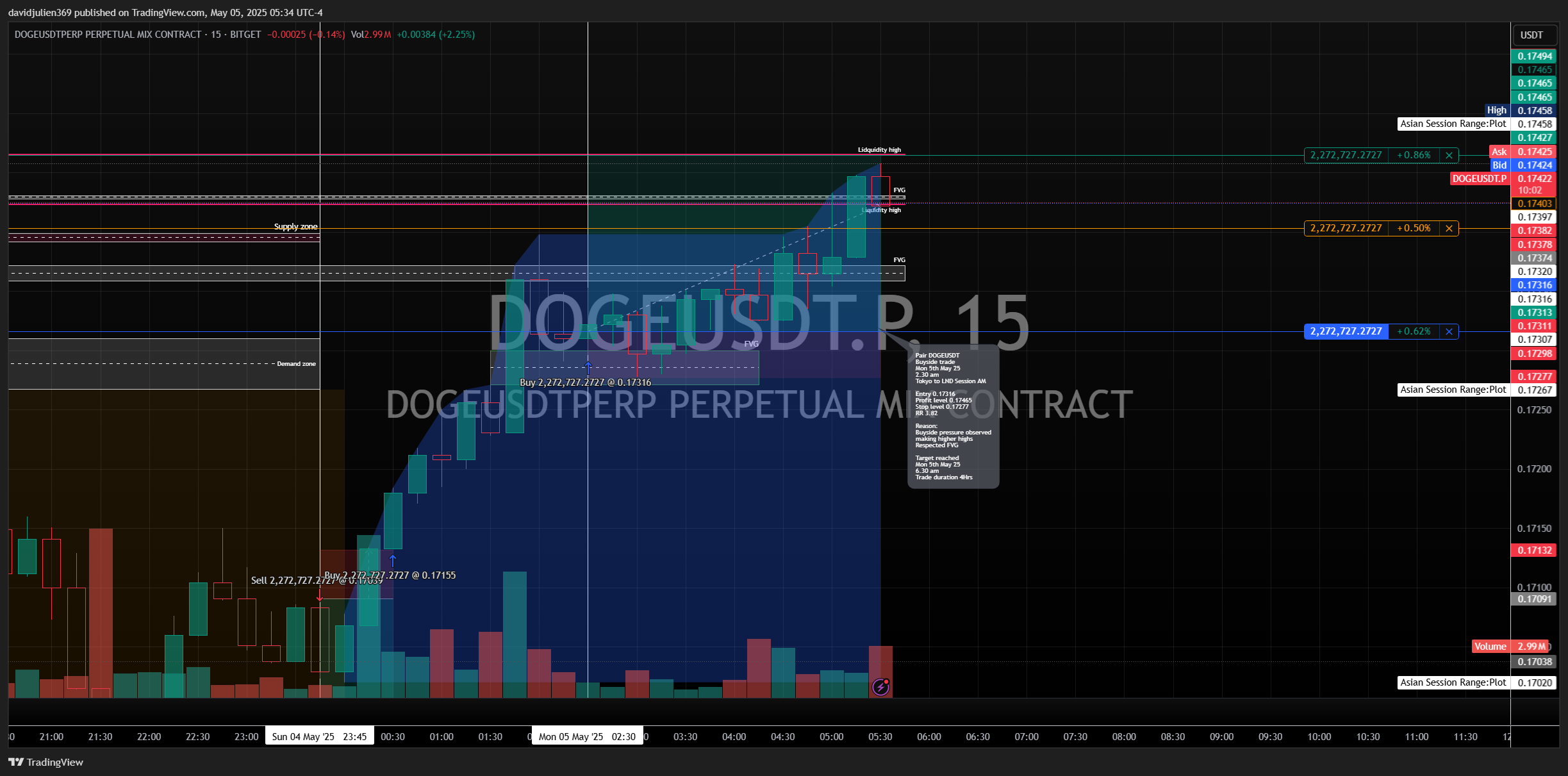Click the blue buy arrow above the 0.17316 buy label
This screenshot has width=1568, height=776.
[588, 367]
